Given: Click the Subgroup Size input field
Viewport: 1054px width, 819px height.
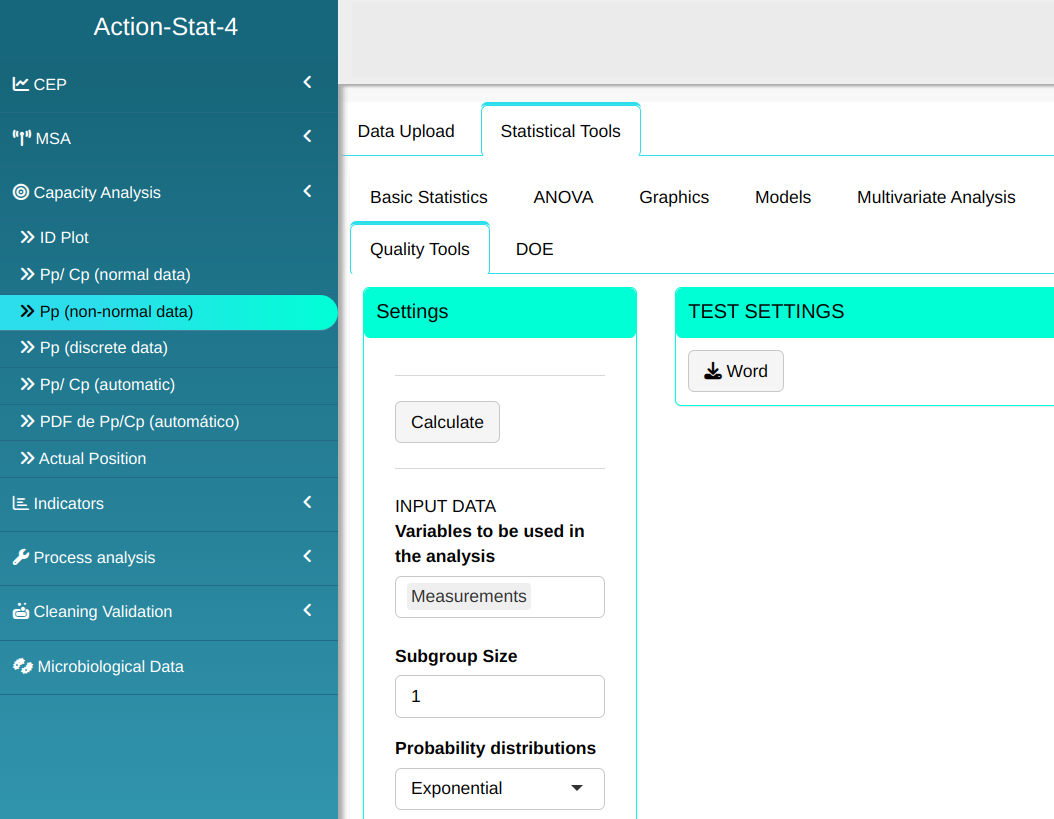Looking at the screenshot, I should (x=499, y=696).
